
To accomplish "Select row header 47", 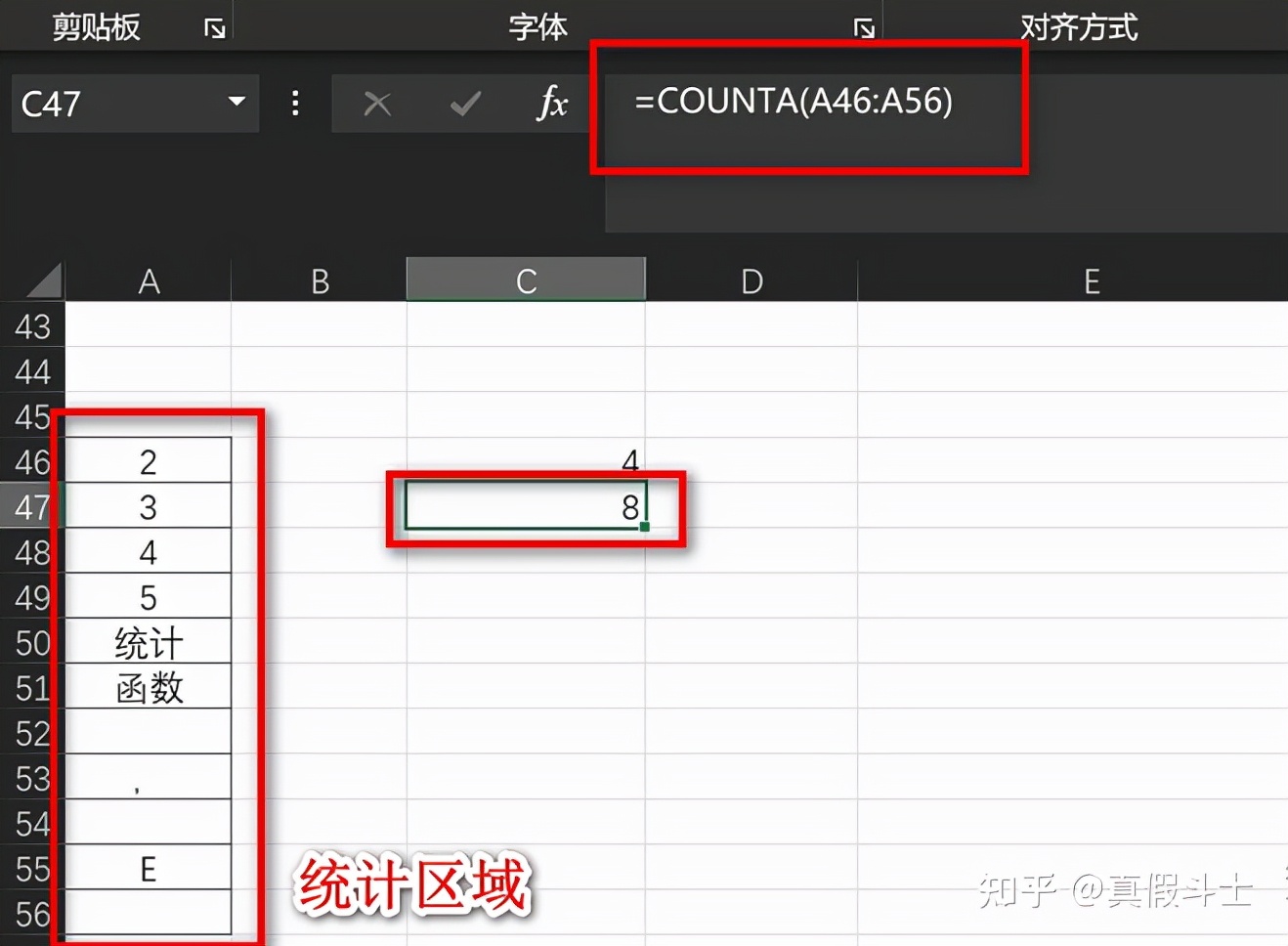I will (x=32, y=506).
